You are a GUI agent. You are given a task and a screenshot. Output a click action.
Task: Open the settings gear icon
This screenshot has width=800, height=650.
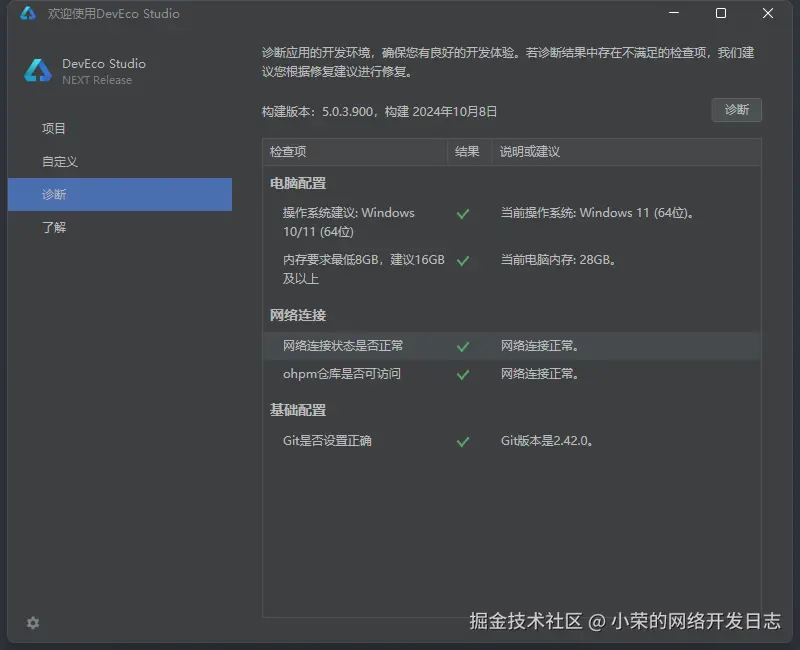coord(33,622)
